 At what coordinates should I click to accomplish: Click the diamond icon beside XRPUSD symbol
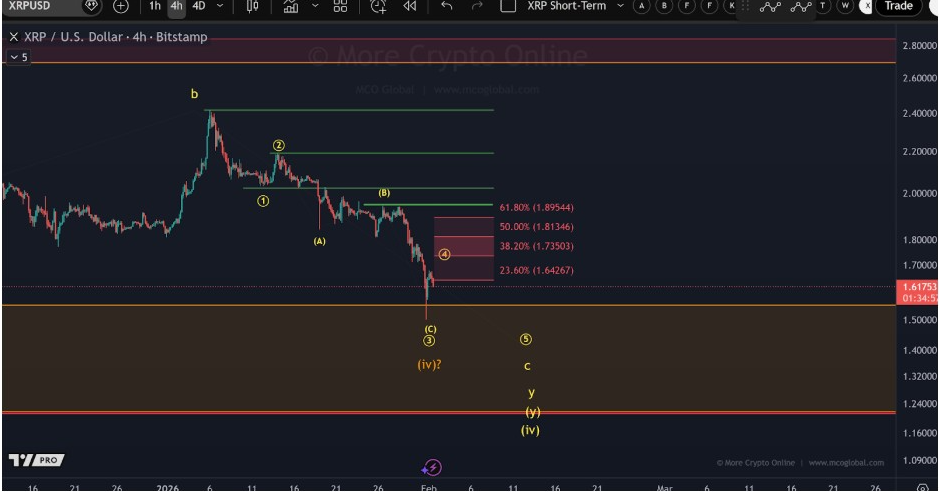(x=91, y=6)
